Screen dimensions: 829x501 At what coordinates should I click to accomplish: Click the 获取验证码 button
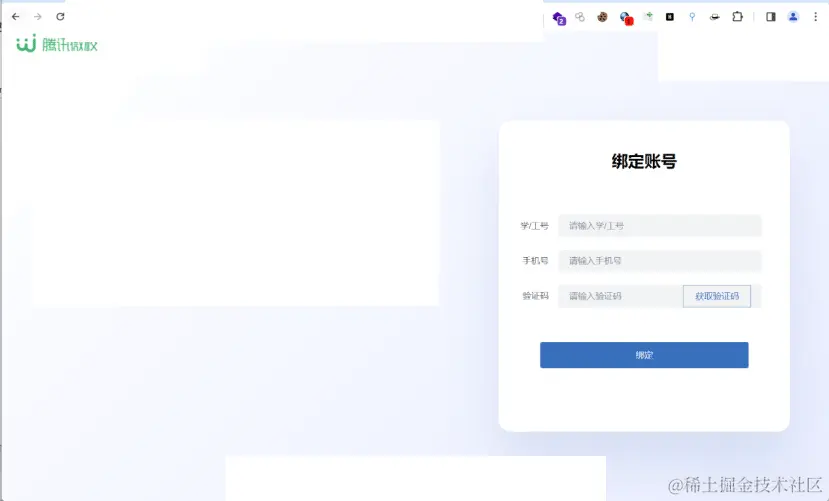717,296
